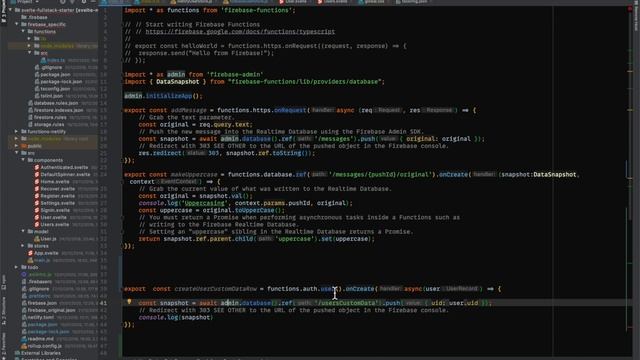Collapse the src folder containing index.ts
This screenshot has height=360, width=640.
29,53
